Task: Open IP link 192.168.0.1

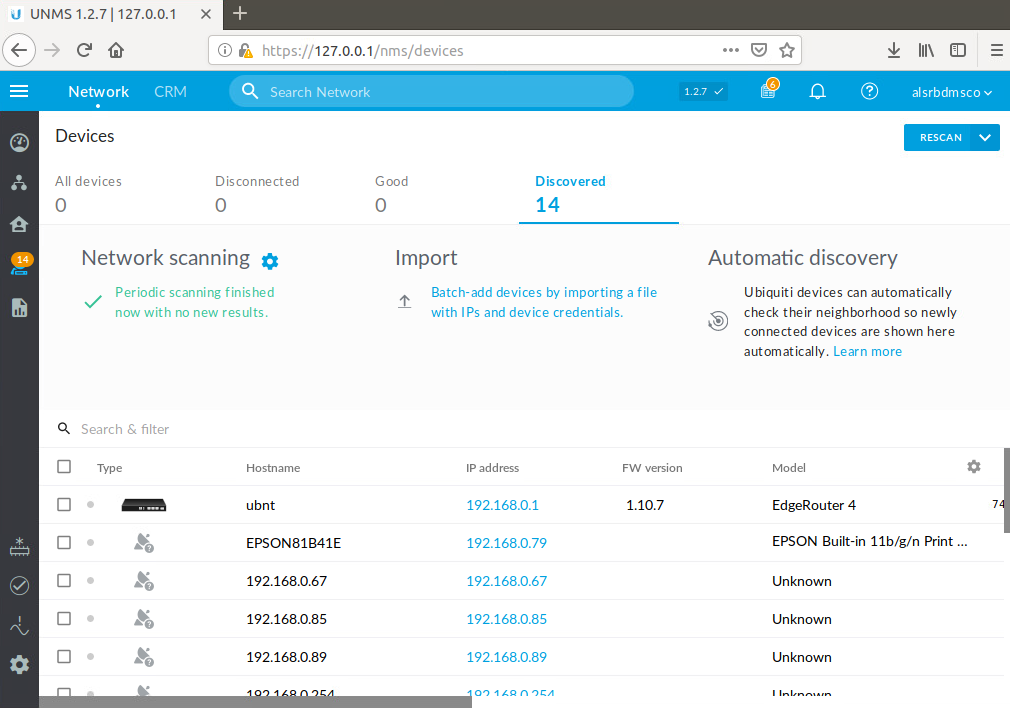Action: click(x=502, y=505)
